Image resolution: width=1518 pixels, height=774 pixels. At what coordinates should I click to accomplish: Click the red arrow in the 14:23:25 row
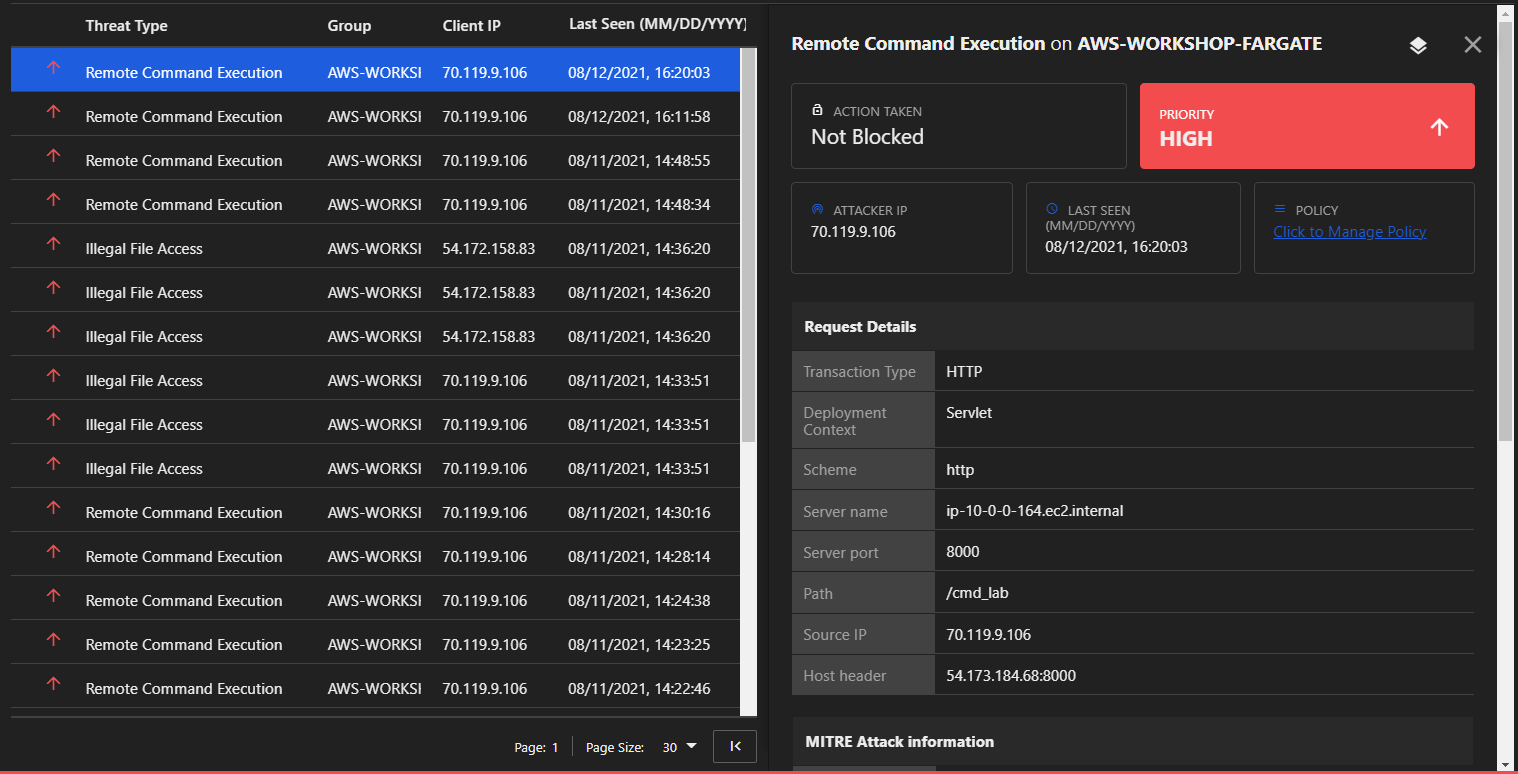54,640
